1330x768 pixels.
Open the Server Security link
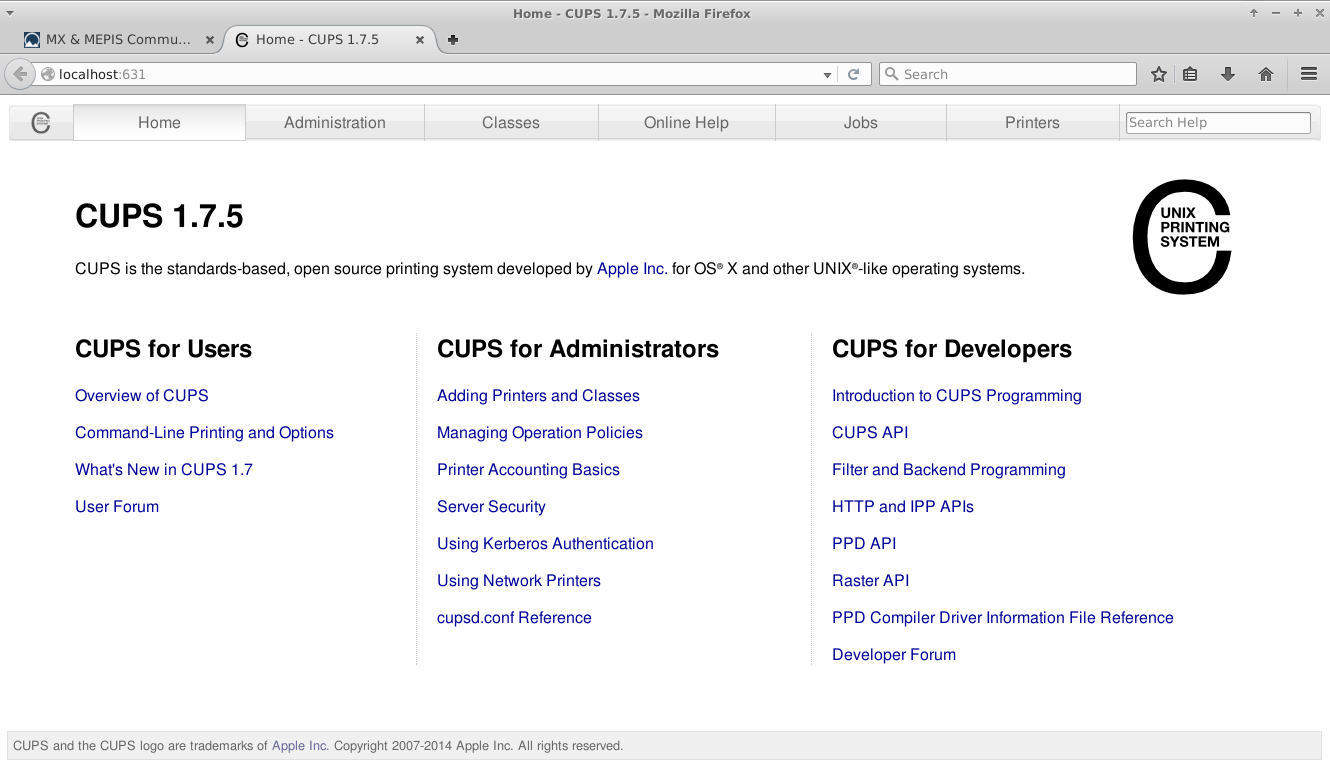[x=491, y=507]
